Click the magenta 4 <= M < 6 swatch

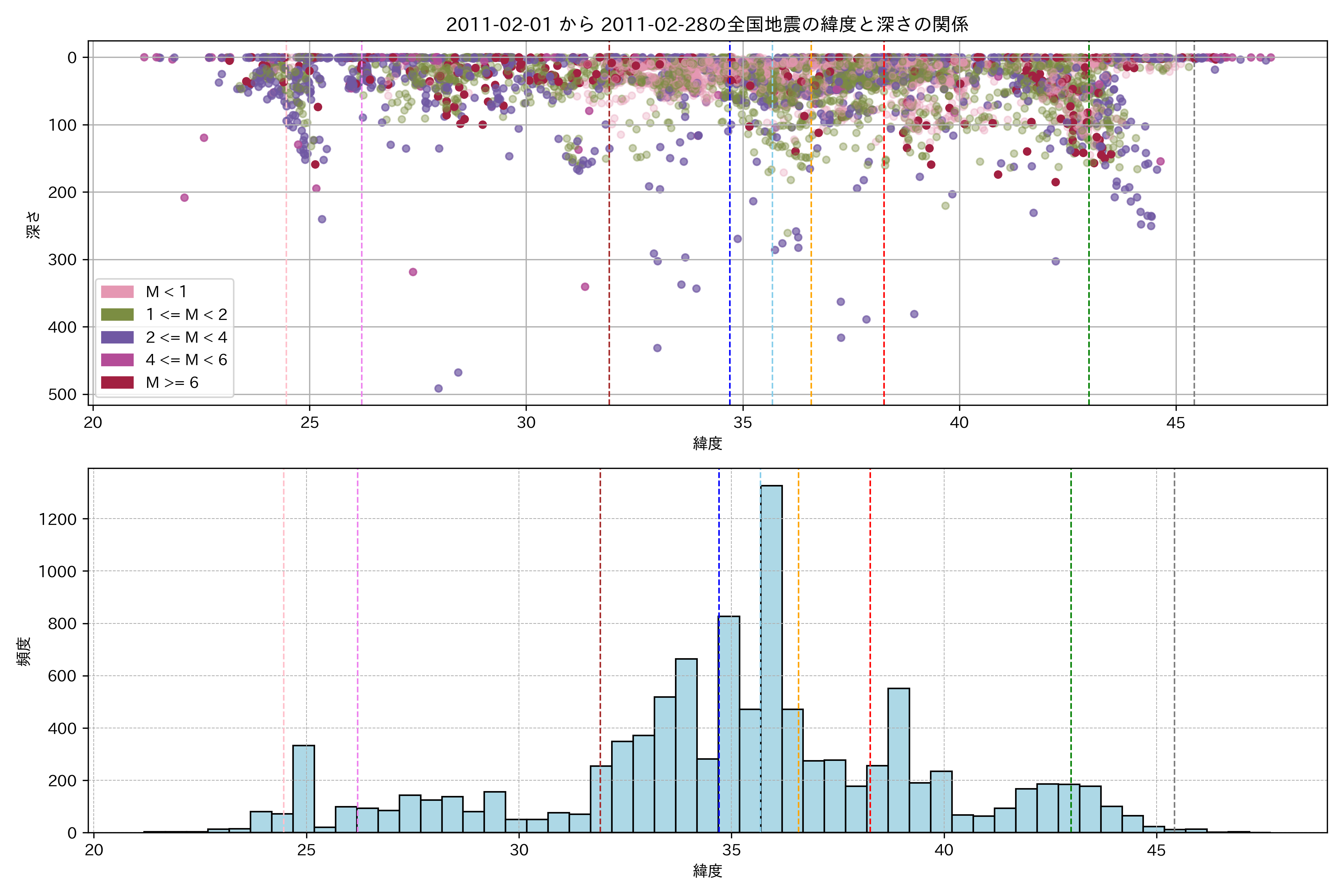click(x=117, y=360)
